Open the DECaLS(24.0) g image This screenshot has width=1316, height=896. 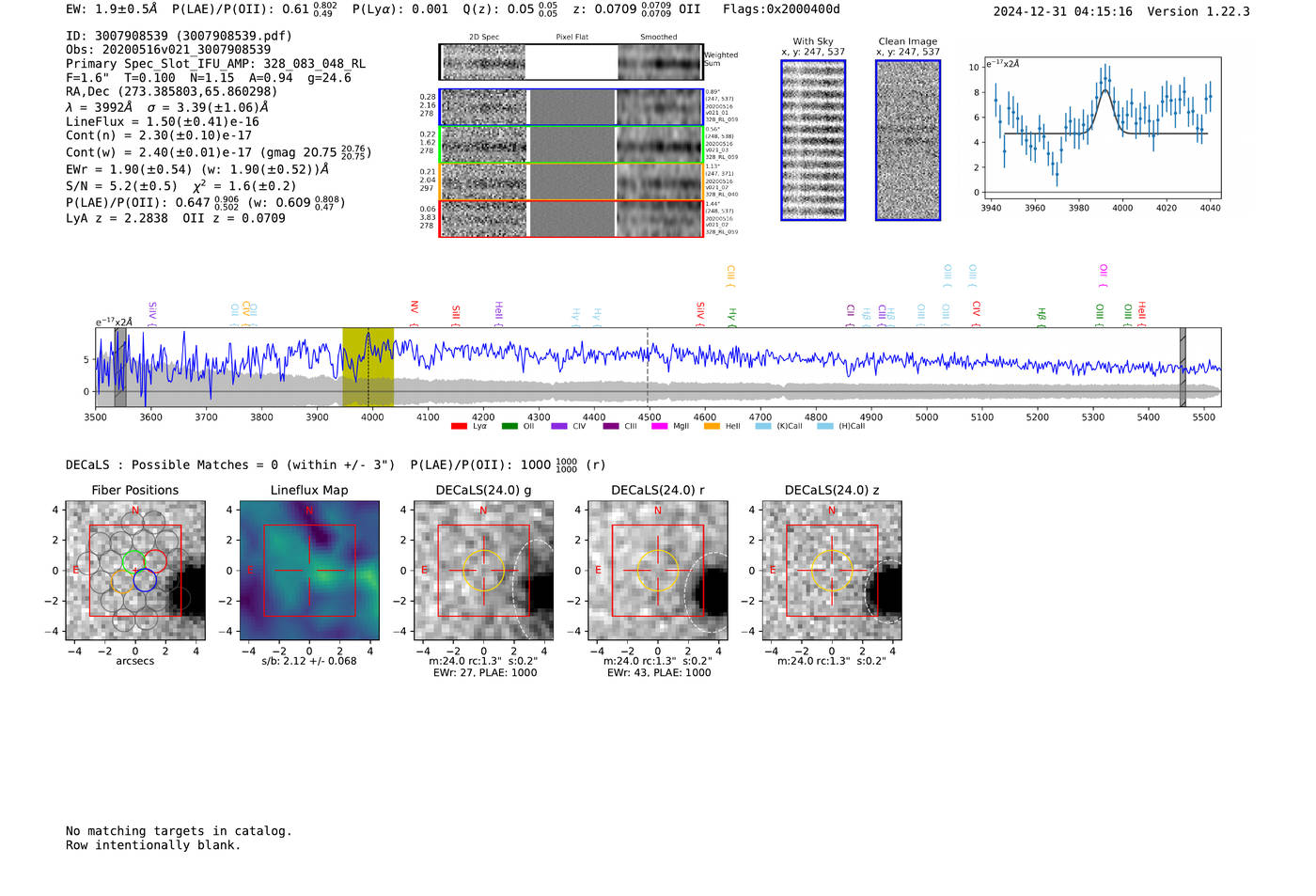[x=484, y=571]
